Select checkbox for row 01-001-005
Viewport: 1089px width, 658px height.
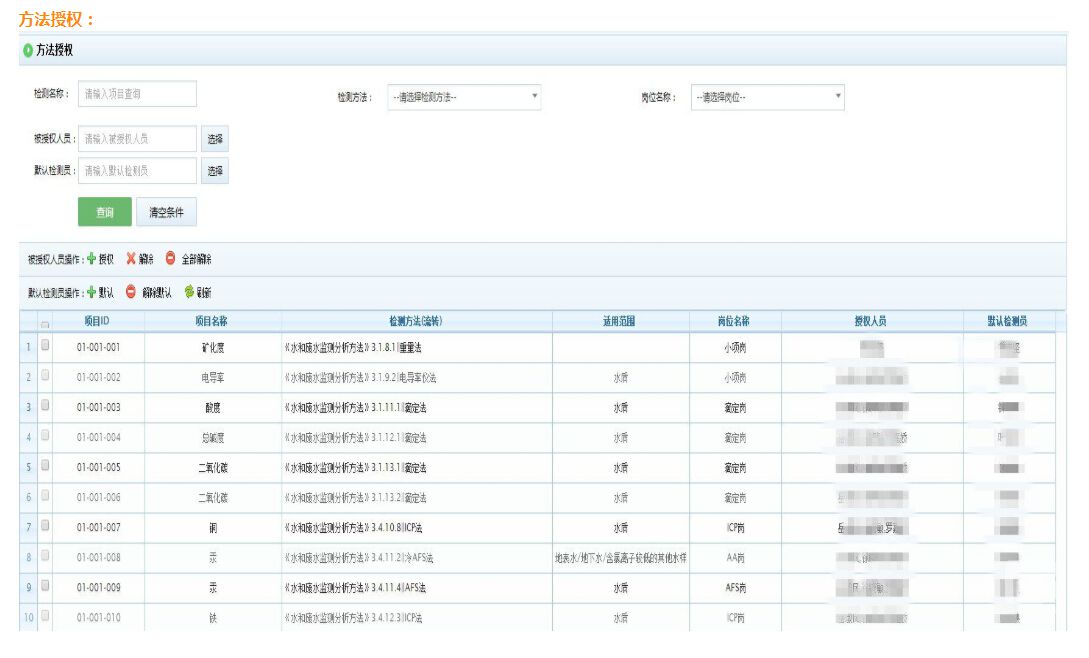click(x=44, y=467)
